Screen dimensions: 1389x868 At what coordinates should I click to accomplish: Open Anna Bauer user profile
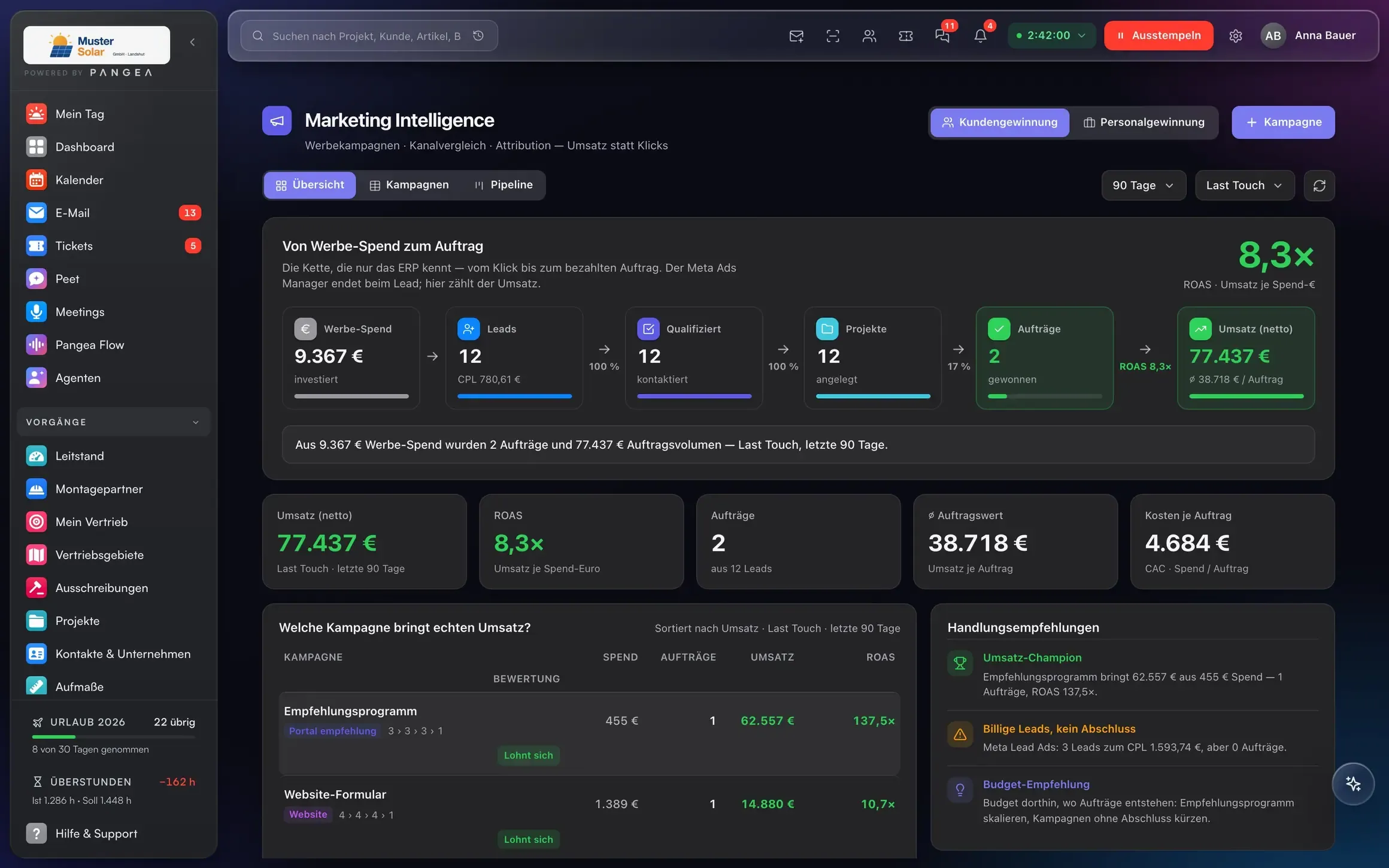[x=1309, y=36]
